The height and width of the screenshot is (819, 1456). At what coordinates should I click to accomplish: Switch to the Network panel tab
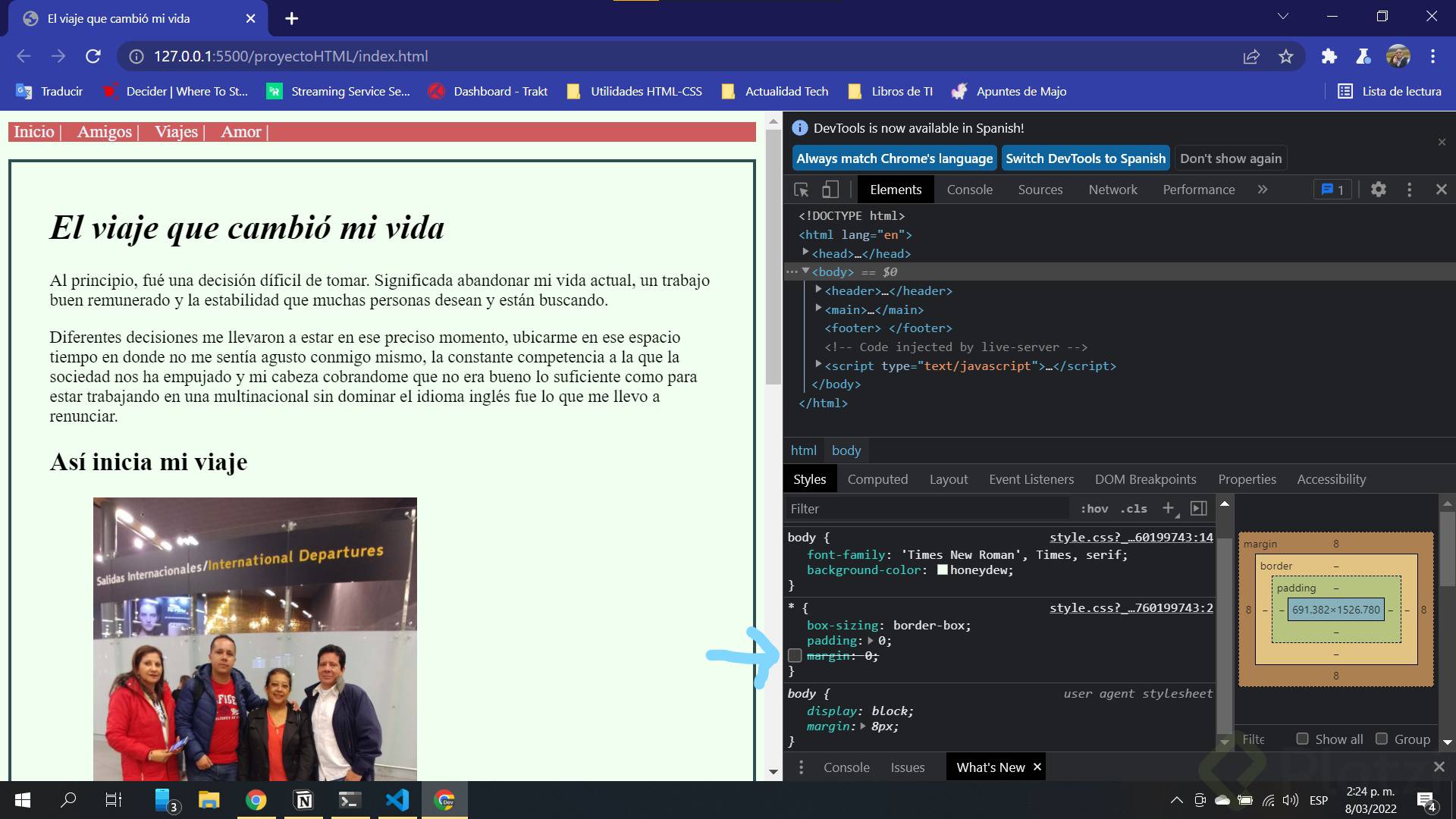coord(1112,190)
